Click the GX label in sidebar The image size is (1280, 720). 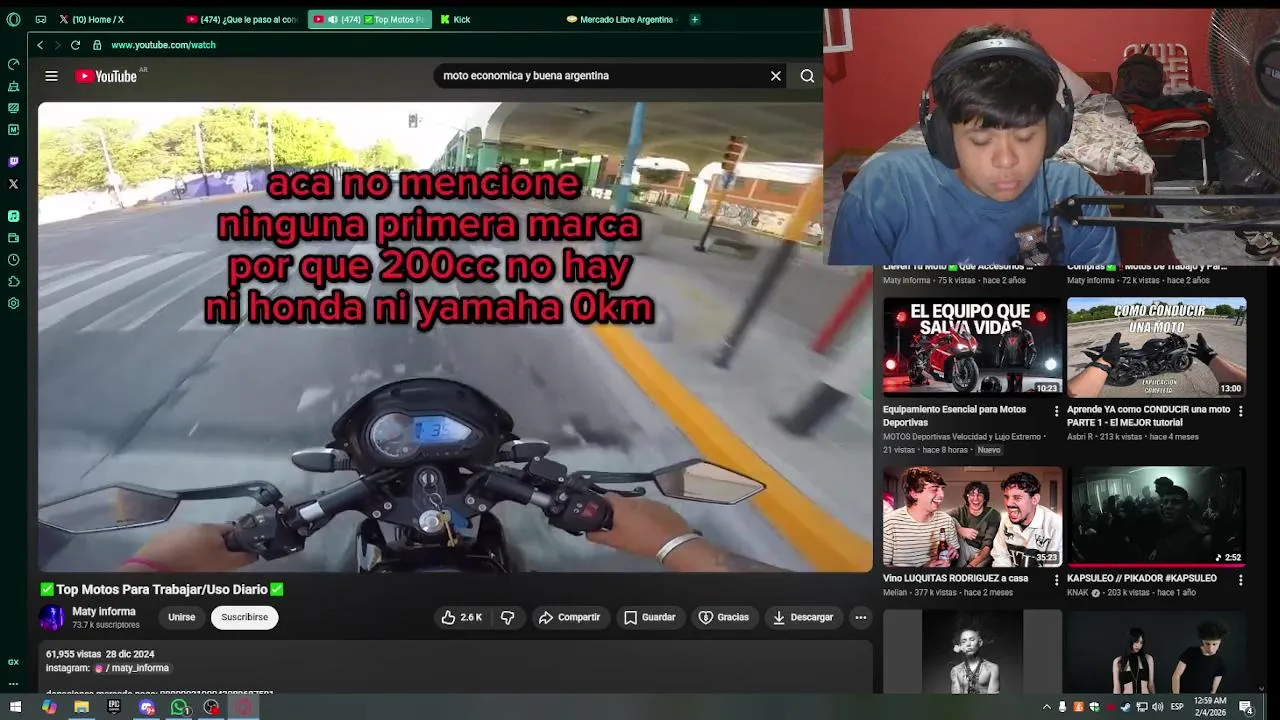click(x=13, y=662)
